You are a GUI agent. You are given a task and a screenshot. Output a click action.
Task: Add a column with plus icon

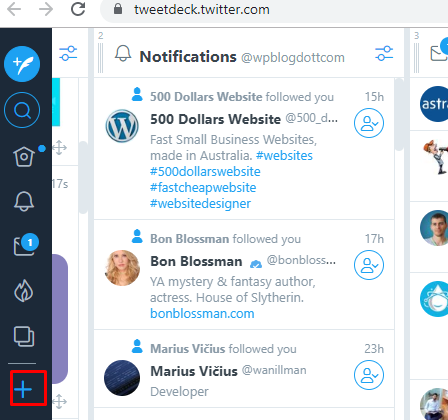tap(23, 389)
